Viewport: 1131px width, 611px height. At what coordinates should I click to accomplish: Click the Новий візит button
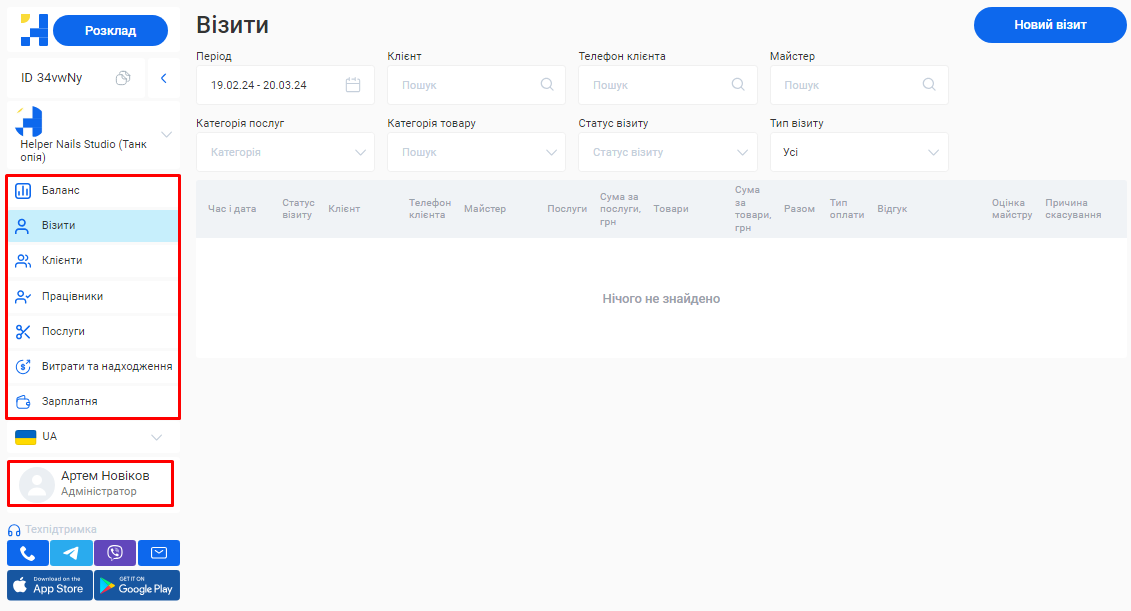pos(1049,25)
